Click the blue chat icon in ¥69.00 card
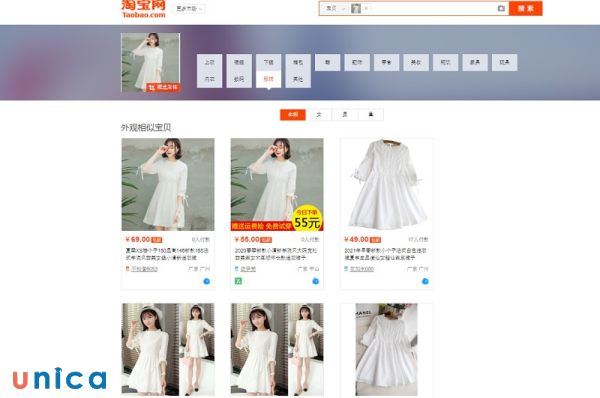 tap(207, 281)
